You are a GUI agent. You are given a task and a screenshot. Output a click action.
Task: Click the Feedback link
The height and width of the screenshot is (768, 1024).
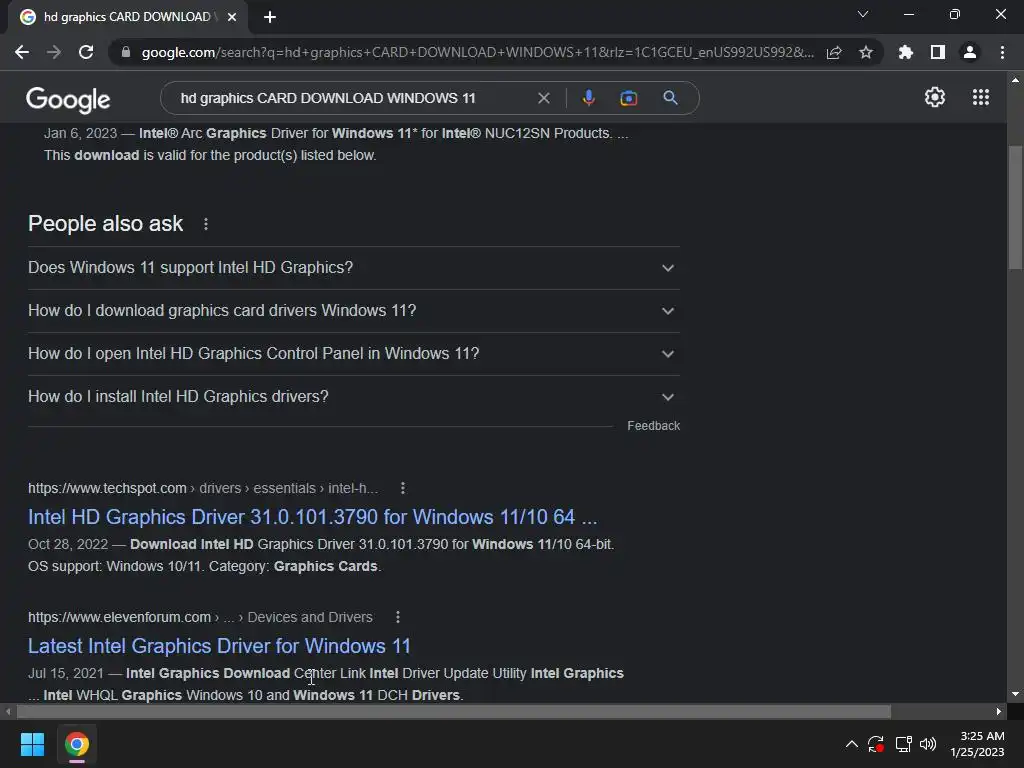654,426
